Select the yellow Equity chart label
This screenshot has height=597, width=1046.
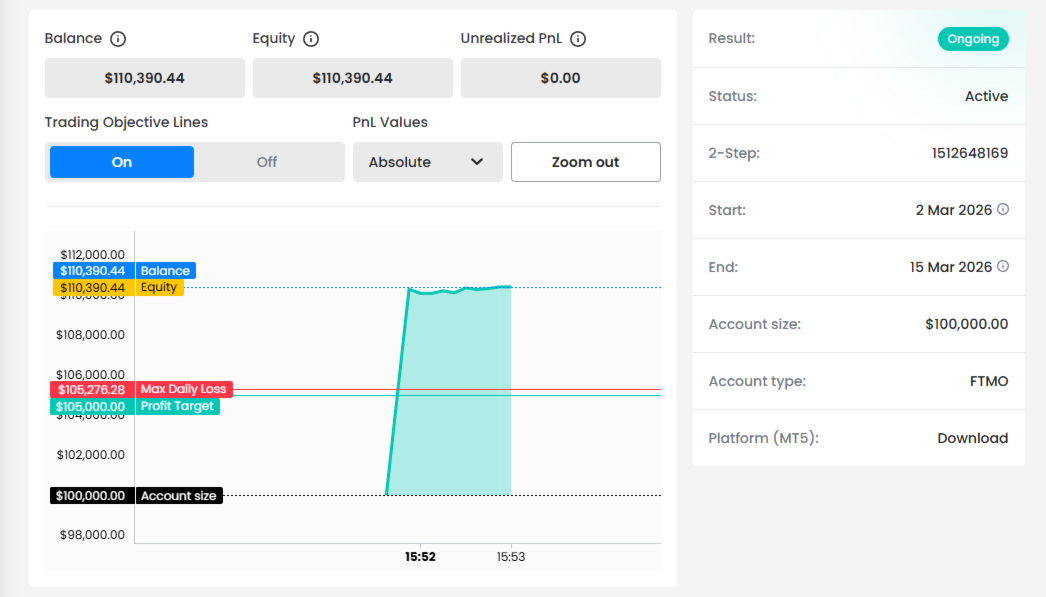click(x=158, y=288)
